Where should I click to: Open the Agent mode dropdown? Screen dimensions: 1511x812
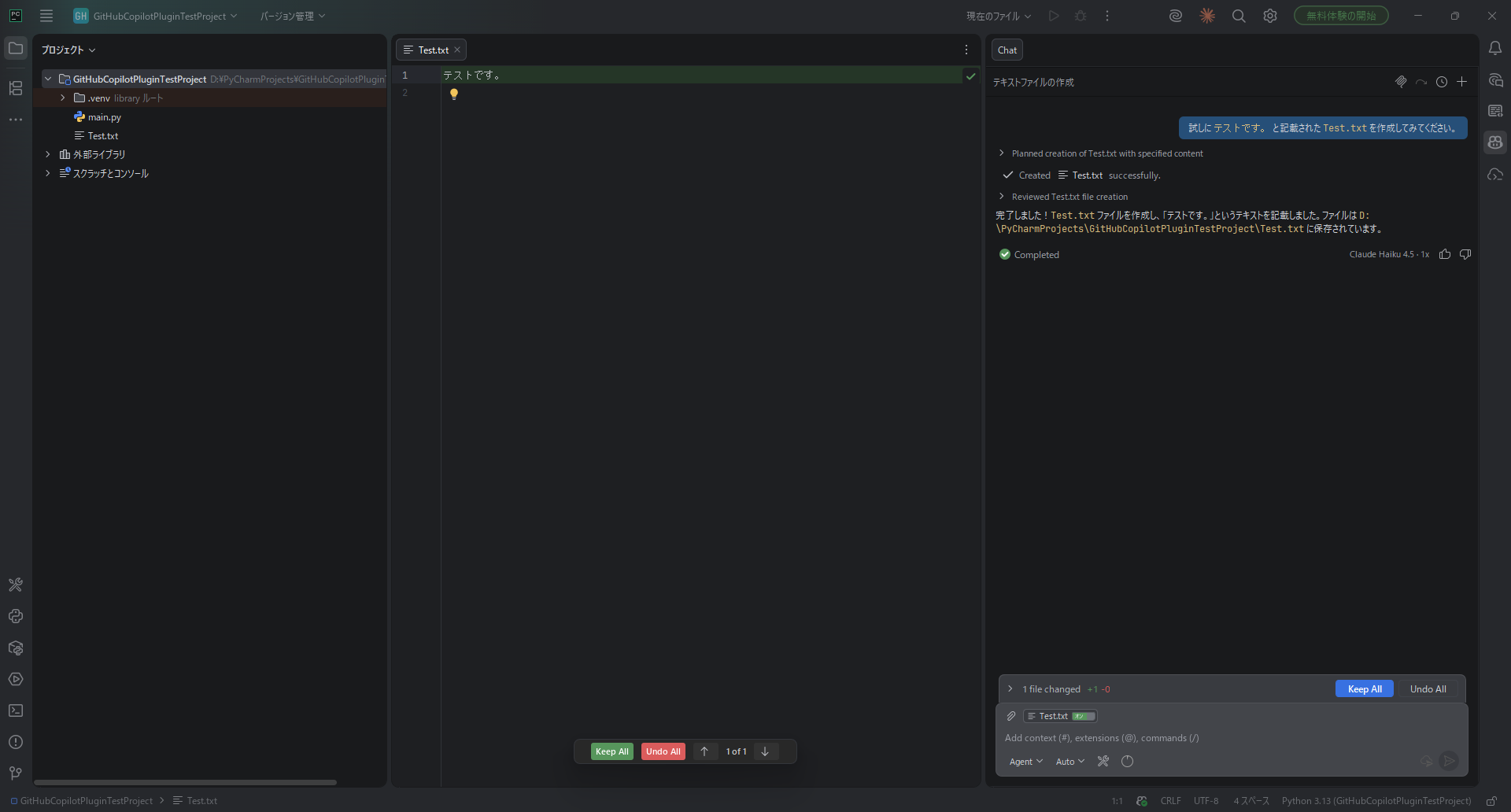1025,762
